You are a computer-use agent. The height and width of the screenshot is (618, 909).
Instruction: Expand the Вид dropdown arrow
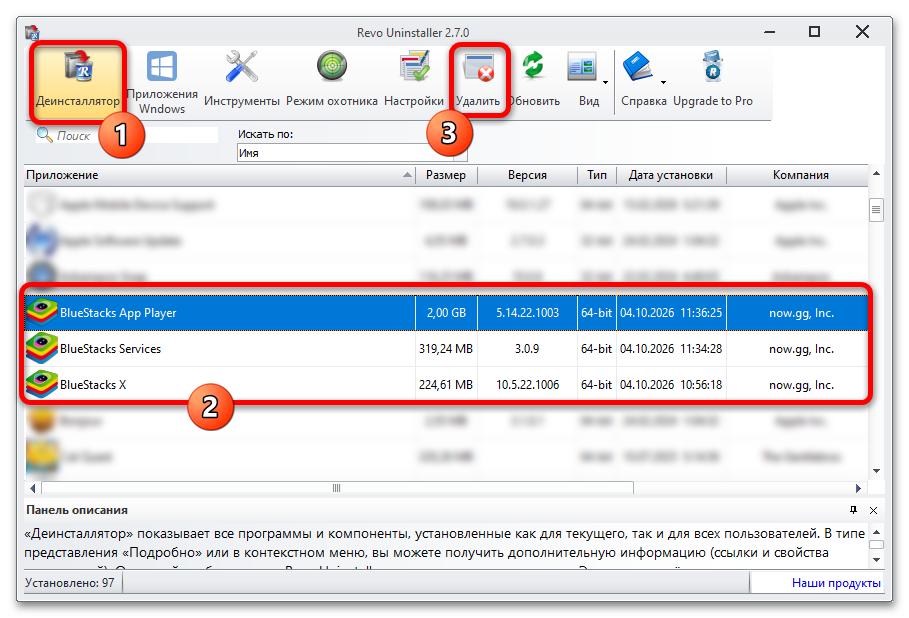click(605, 82)
